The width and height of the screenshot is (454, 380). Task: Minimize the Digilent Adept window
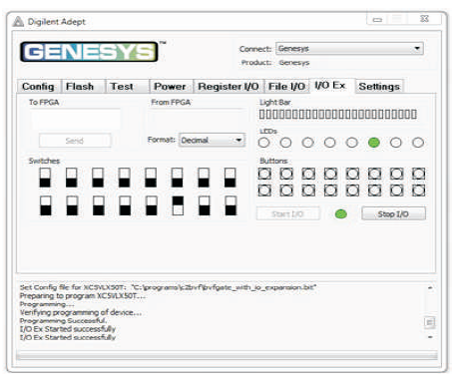[x=377, y=20]
